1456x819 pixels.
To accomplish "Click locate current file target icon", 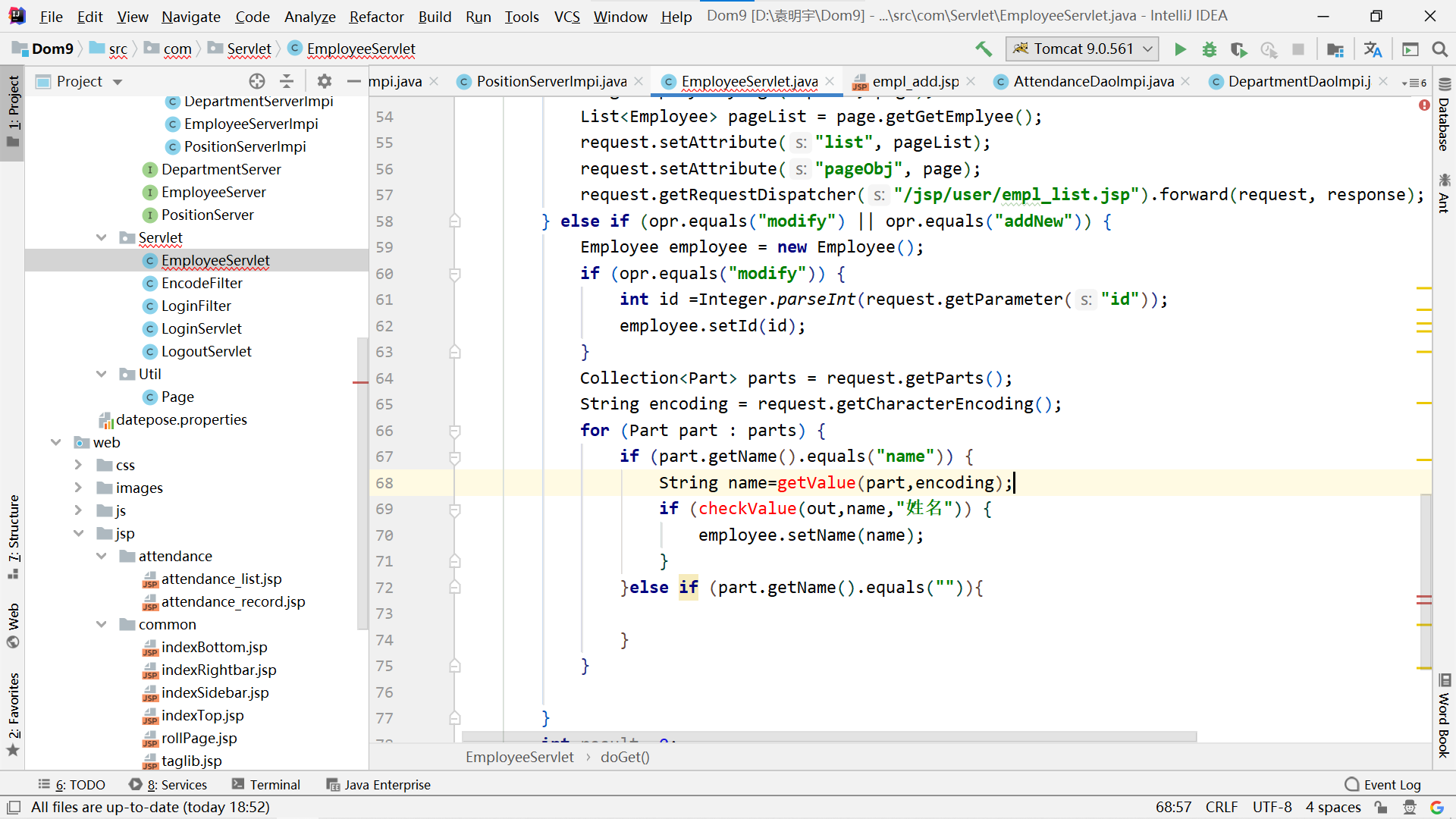I will (257, 81).
